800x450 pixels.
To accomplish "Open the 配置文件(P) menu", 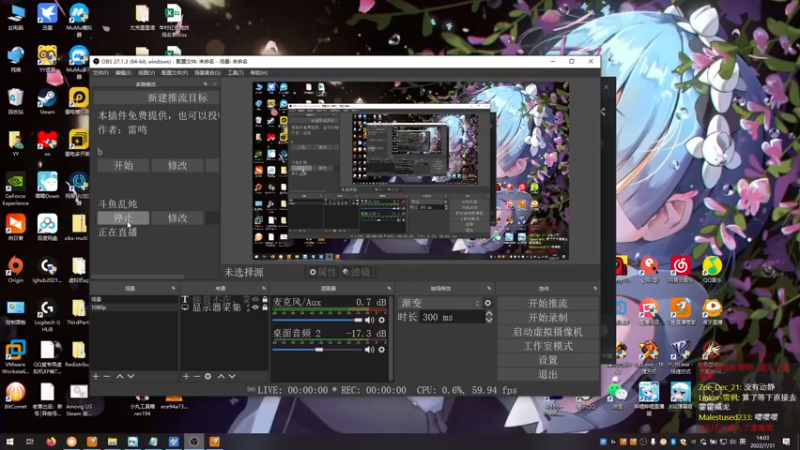I will pos(174,73).
